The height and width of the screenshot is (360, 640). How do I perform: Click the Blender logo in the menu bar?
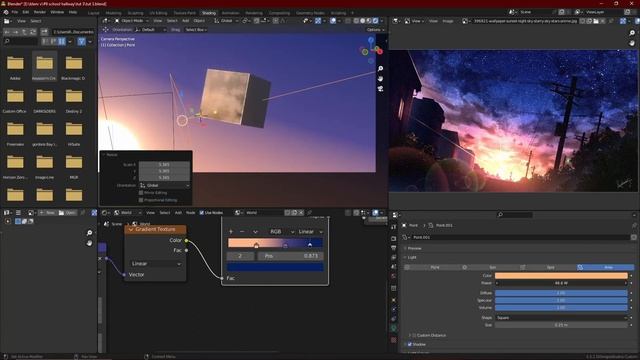click(x=6, y=12)
